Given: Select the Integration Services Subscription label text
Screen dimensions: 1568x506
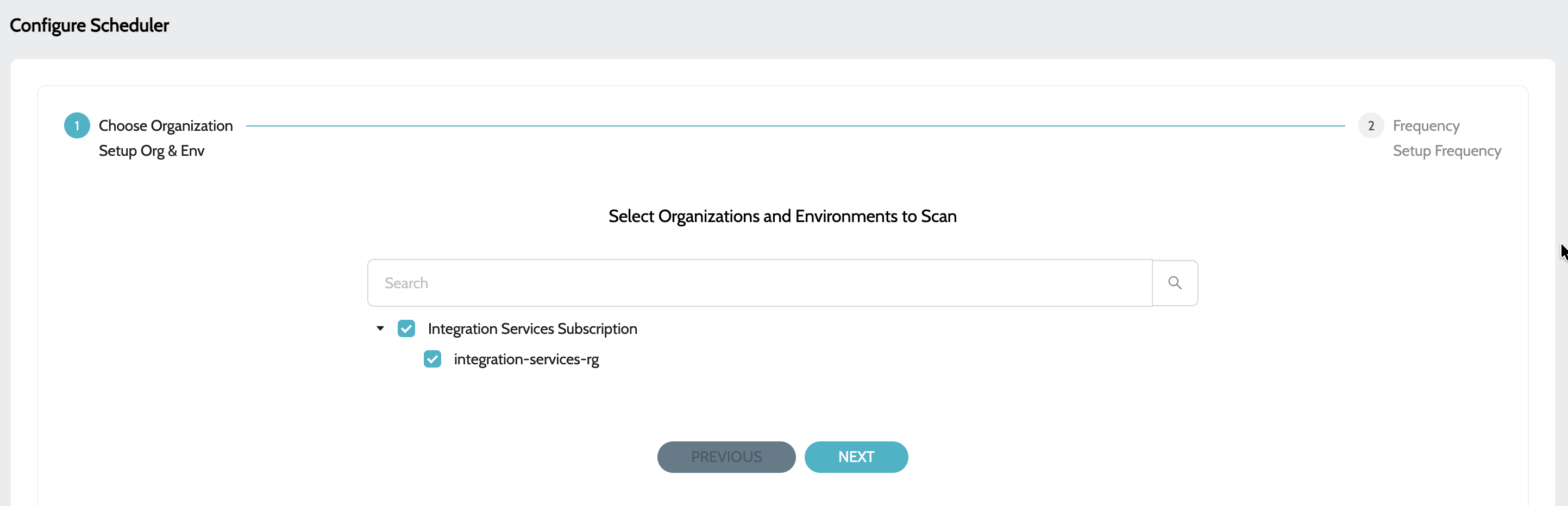Looking at the screenshot, I should click(x=532, y=328).
